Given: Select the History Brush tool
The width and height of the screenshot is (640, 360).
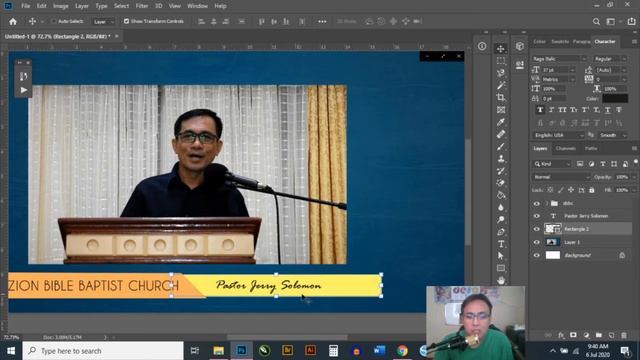Looking at the screenshot, I should point(501,171).
